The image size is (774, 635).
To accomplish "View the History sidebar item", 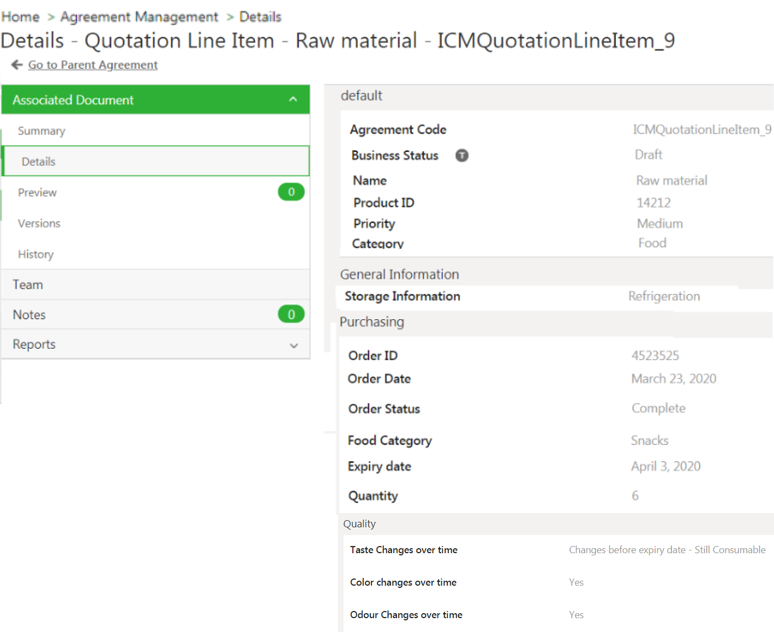I will [x=36, y=254].
